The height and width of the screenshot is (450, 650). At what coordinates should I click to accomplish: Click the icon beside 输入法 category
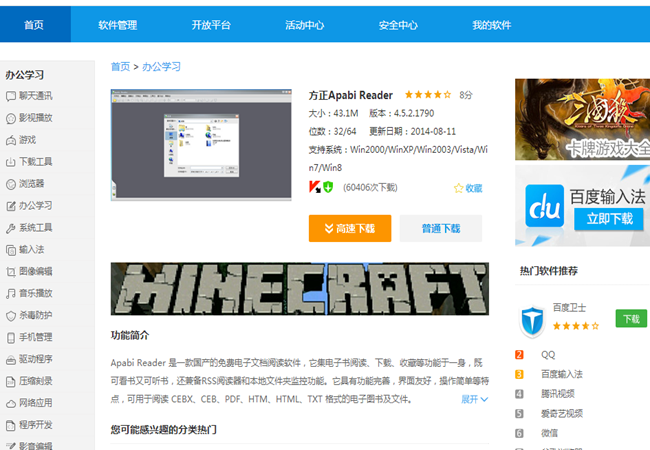[11, 250]
